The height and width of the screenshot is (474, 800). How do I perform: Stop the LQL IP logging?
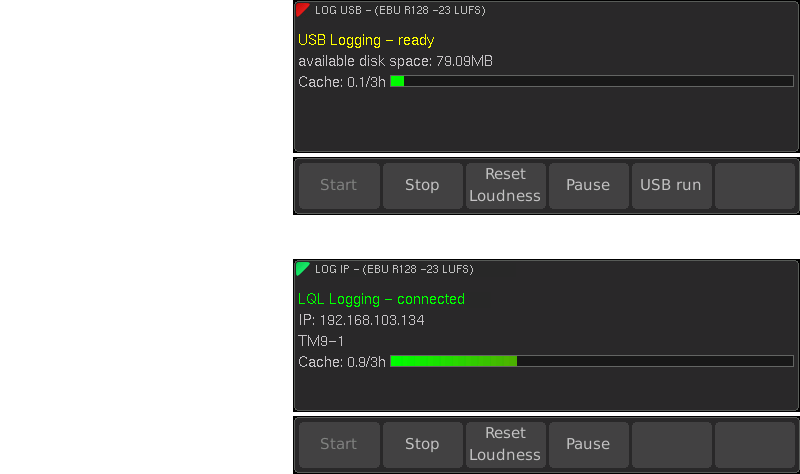coord(422,445)
